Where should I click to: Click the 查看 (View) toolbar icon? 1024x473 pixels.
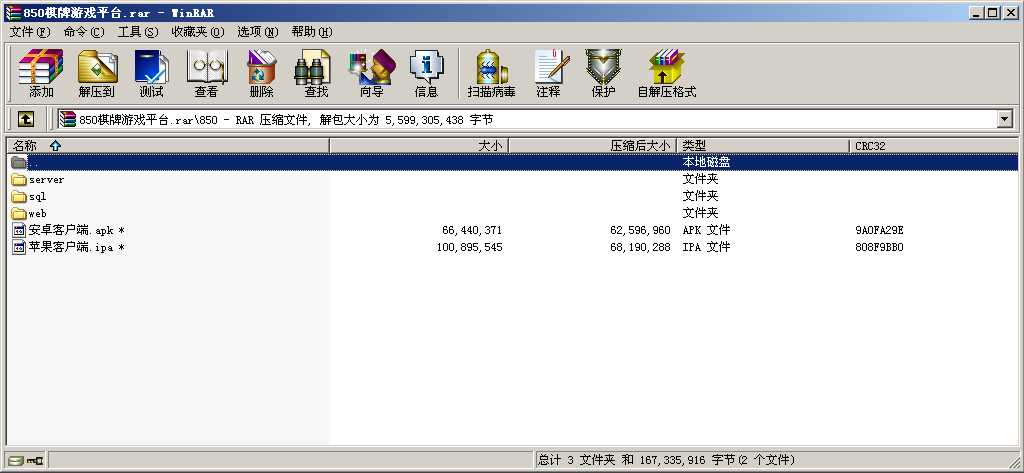[206, 66]
